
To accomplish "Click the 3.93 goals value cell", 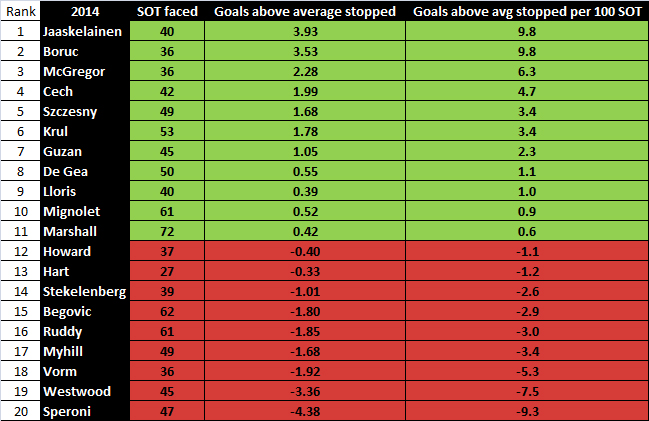I will pyautogui.click(x=303, y=31).
